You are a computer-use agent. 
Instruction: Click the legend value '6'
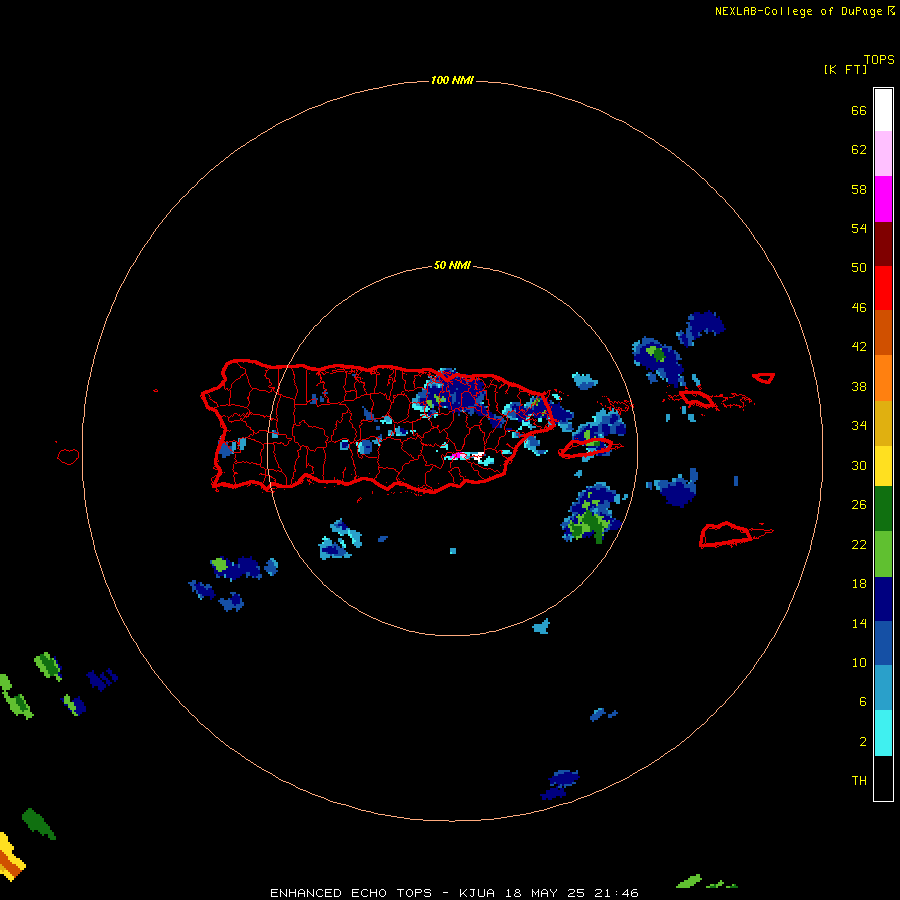(x=862, y=702)
